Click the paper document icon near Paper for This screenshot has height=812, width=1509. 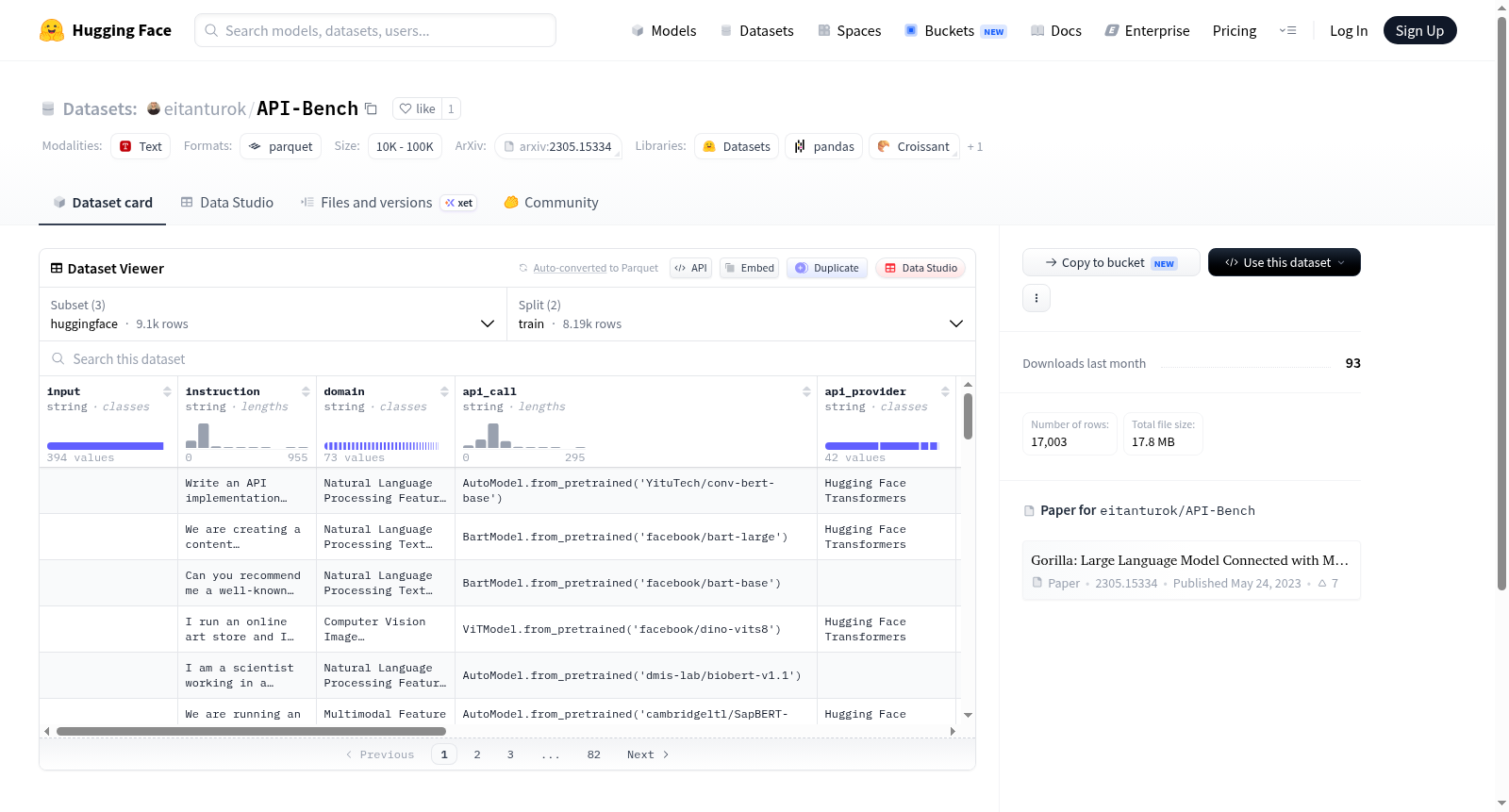(1029, 510)
